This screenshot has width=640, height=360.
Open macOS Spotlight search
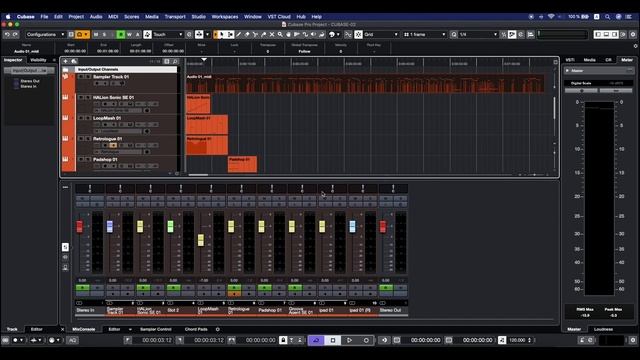pyautogui.click(x=607, y=17)
